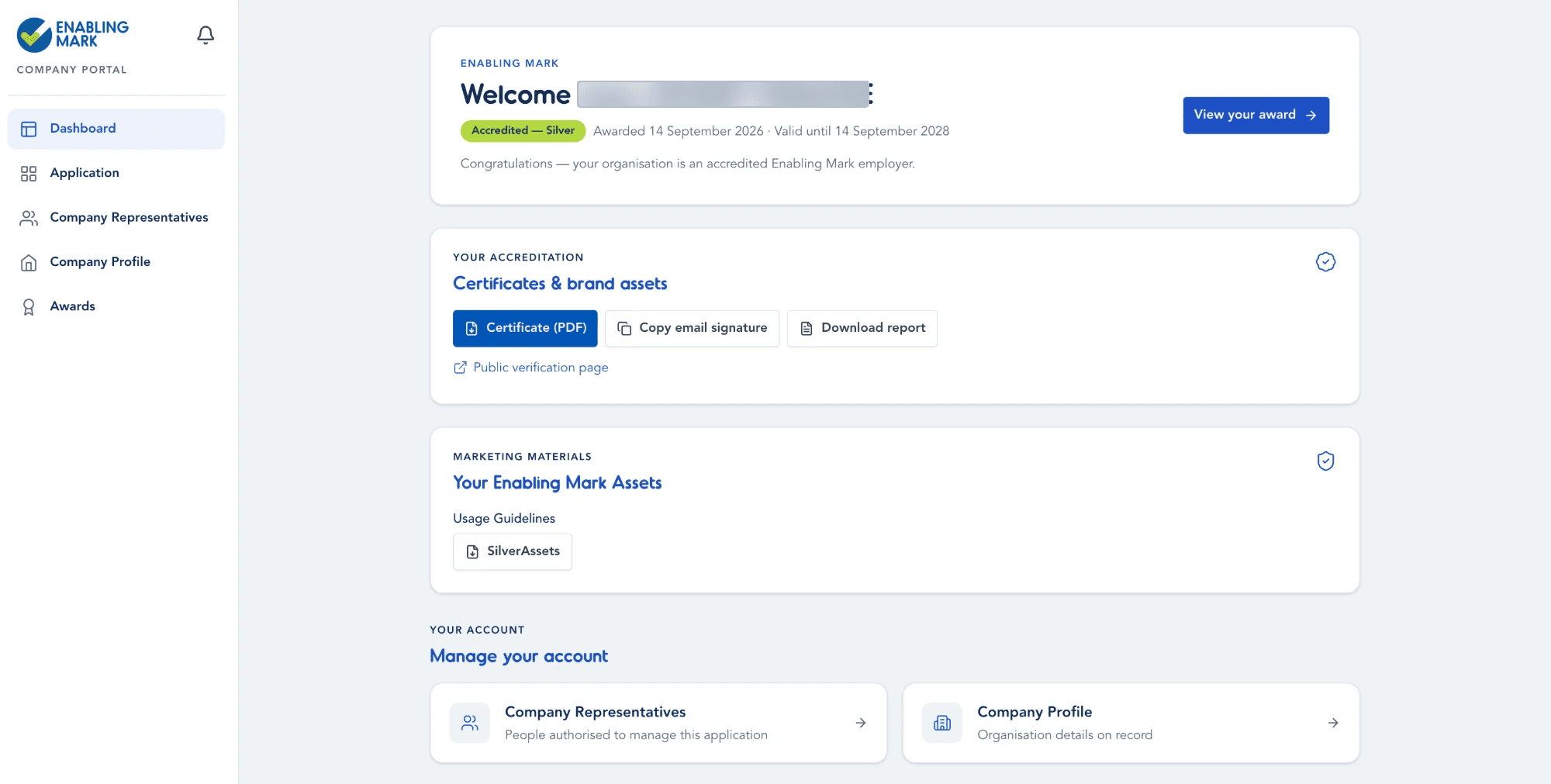The width and height of the screenshot is (1551, 784).
Task: Click the Your Enabling Mark Assets heading
Action: click(558, 483)
